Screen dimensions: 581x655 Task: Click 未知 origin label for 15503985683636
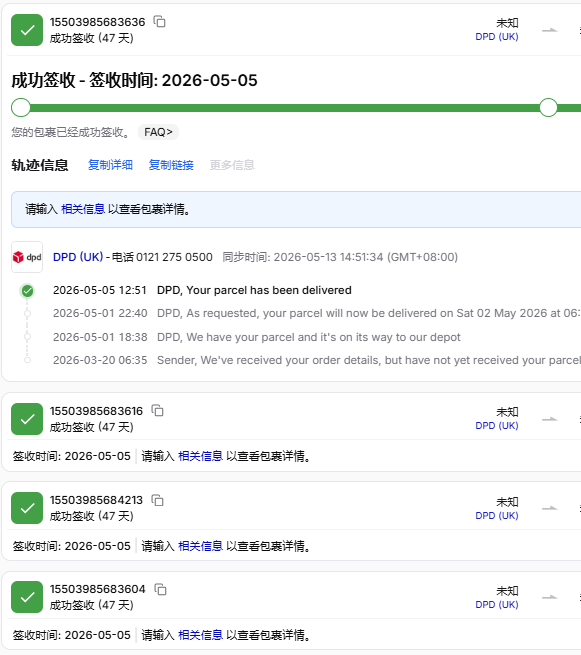(507, 23)
